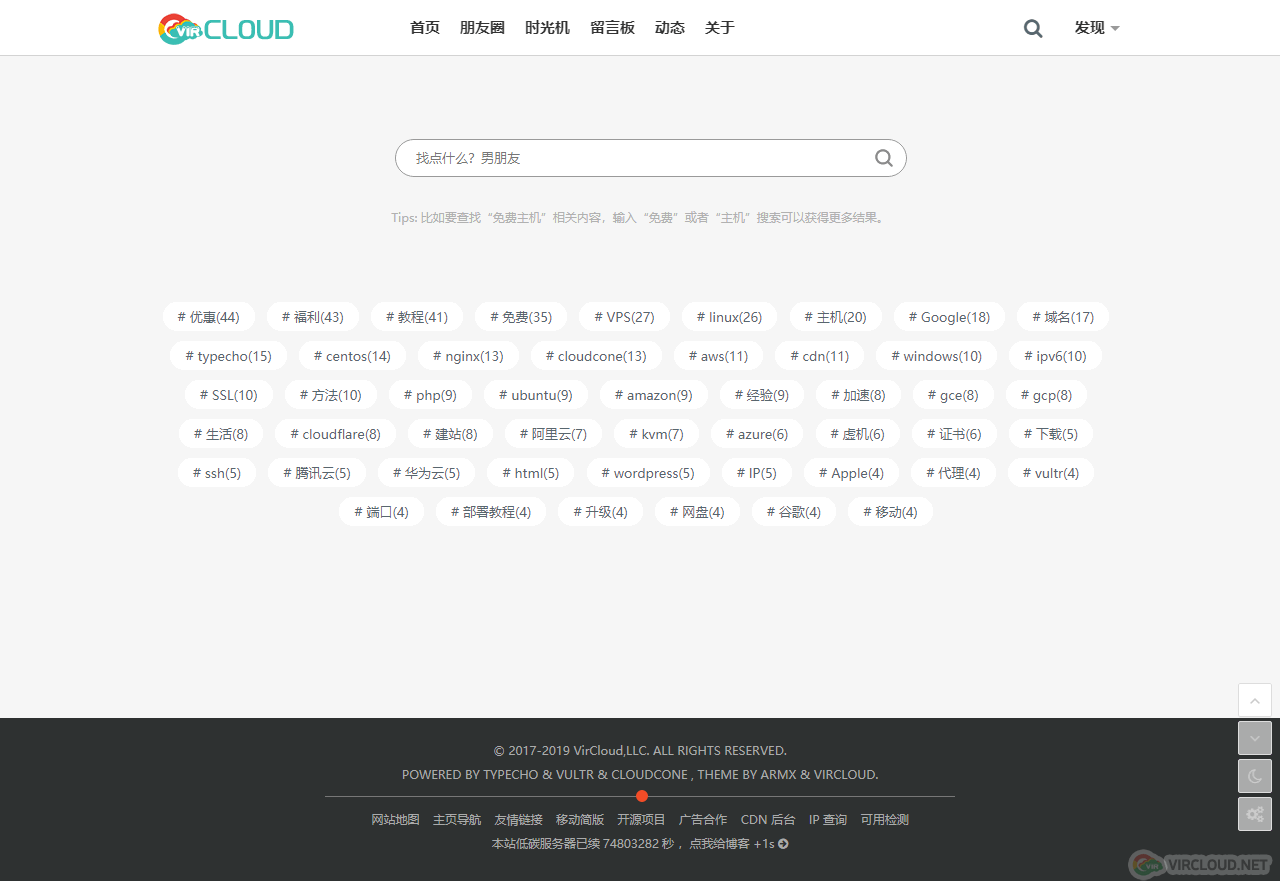Viewport: 1280px width, 881px height.
Task: Click 点我给博客 +1s link
Action: tap(739, 844)
